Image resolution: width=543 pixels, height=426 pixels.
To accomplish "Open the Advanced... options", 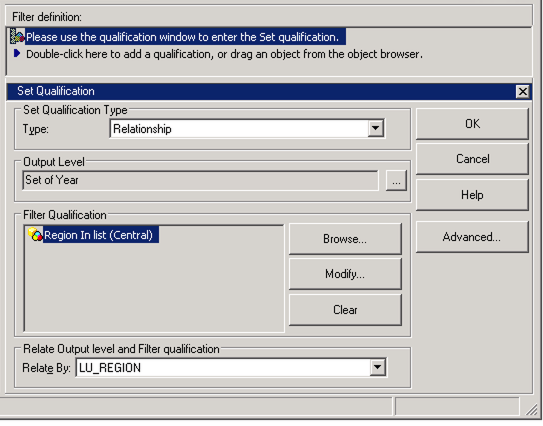I will tap(472, 237).
